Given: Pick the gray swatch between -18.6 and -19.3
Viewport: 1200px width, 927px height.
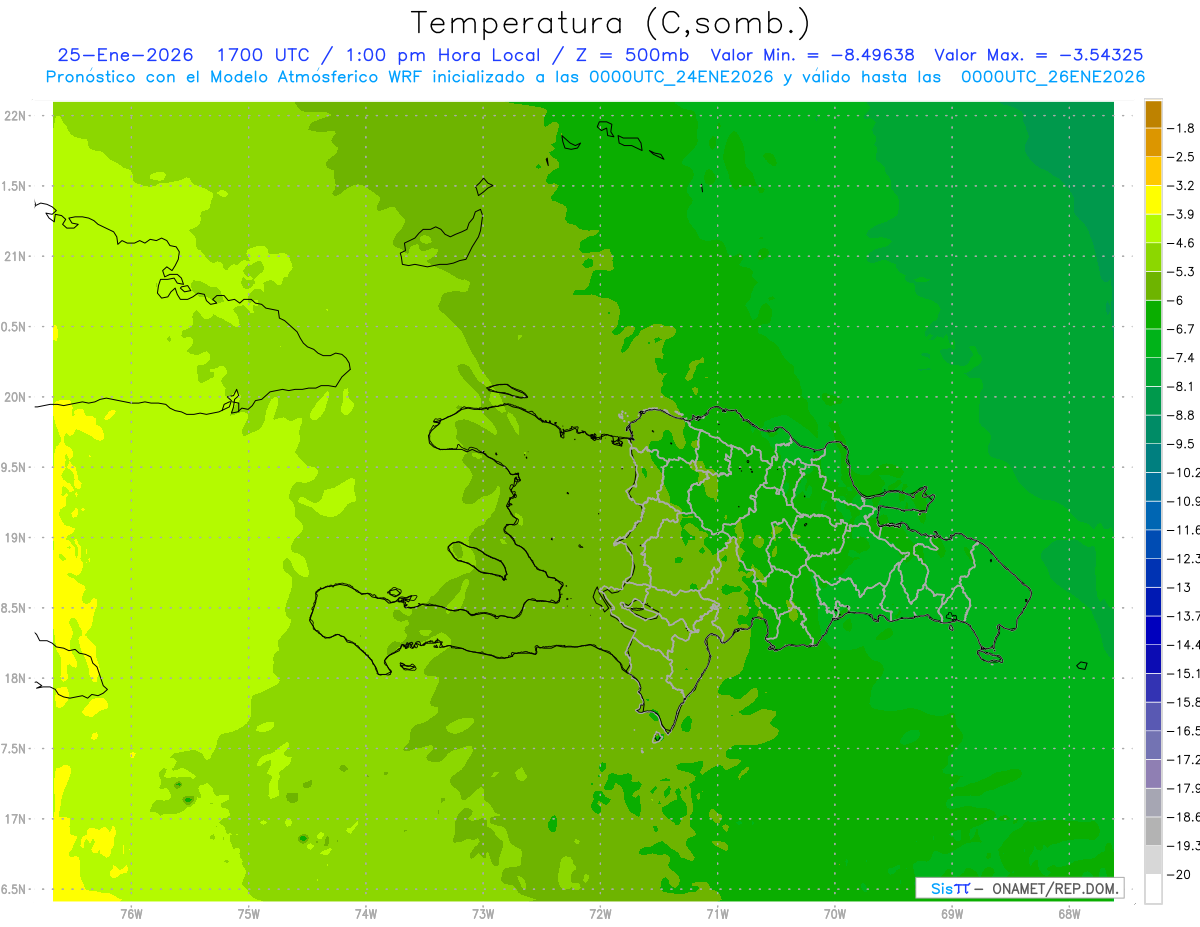Looking at the screenshot, I should coord(1153,831).
